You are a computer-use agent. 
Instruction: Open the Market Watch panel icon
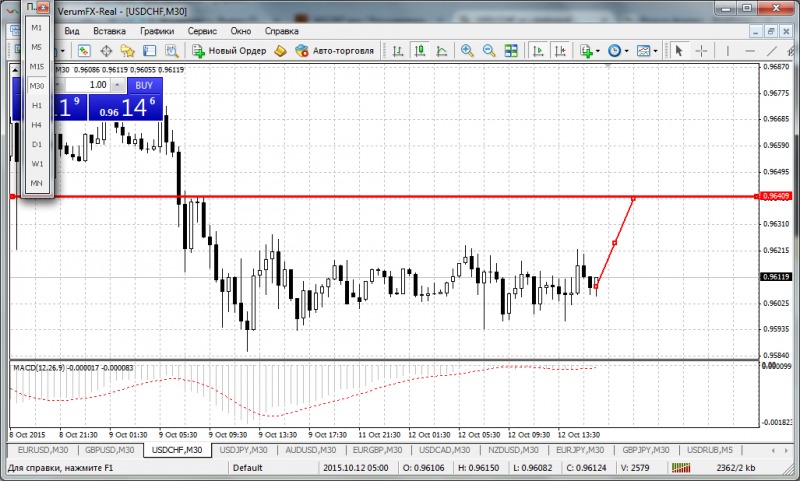click(84, 50)
